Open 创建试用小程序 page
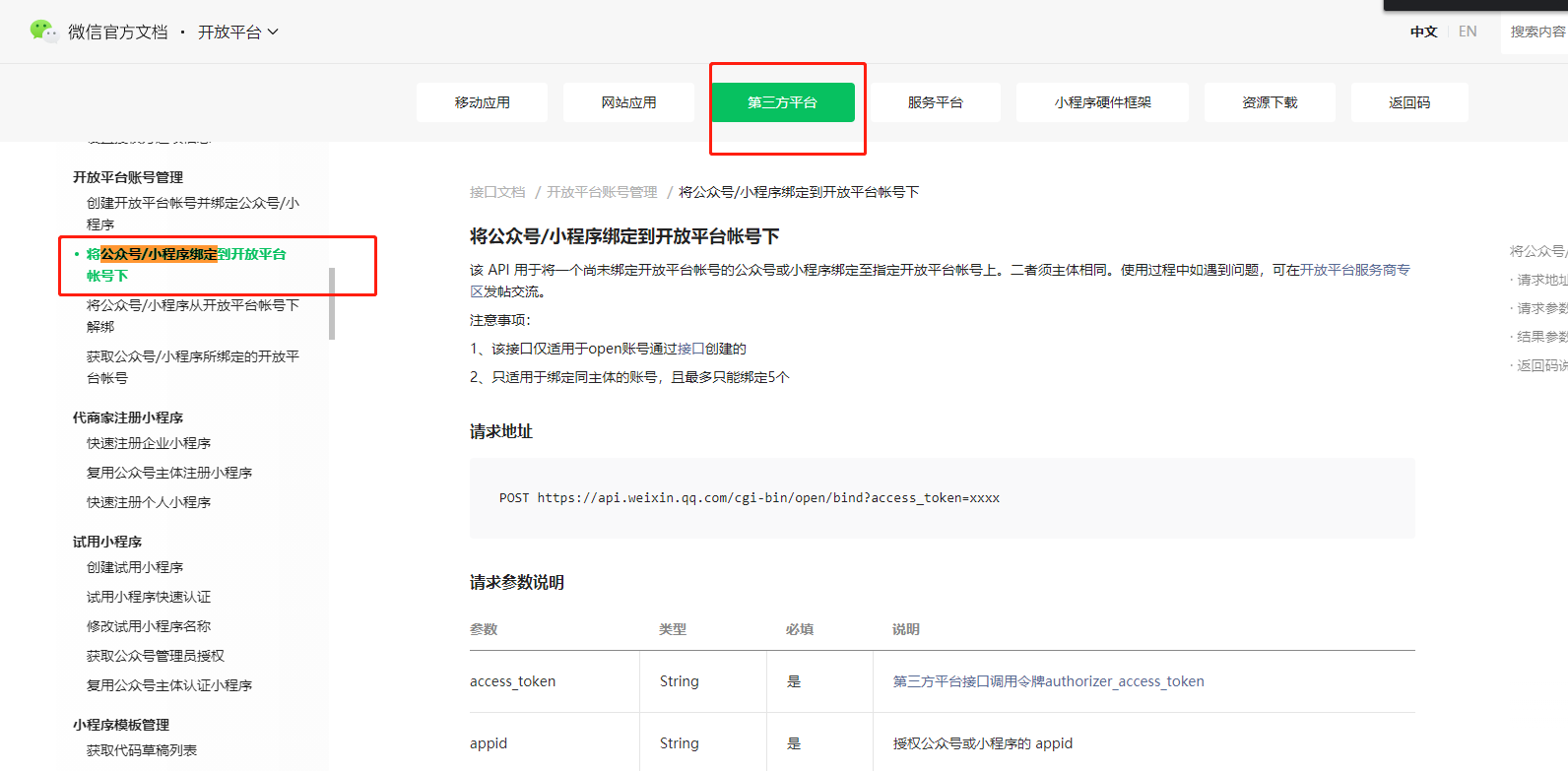The width and height of the screenshot is (1568, 771). pyautogui.click(x=135, y=567)
